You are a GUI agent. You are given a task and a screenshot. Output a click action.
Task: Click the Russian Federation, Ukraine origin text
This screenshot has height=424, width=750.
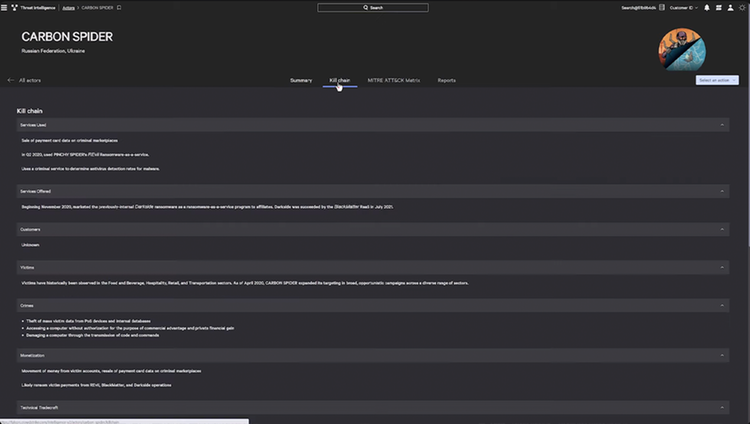pyautogui.click(x=53, y=51)
